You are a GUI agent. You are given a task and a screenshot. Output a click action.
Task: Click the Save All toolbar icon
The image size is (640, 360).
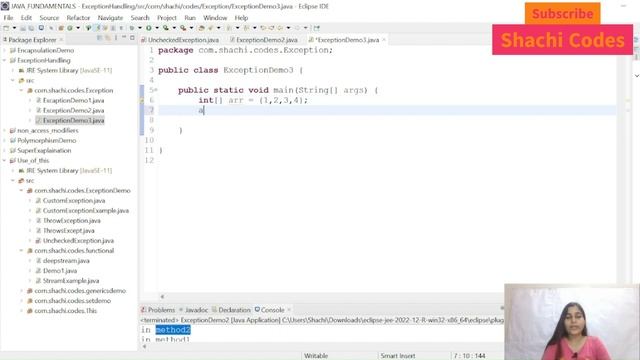coord(31,28)
